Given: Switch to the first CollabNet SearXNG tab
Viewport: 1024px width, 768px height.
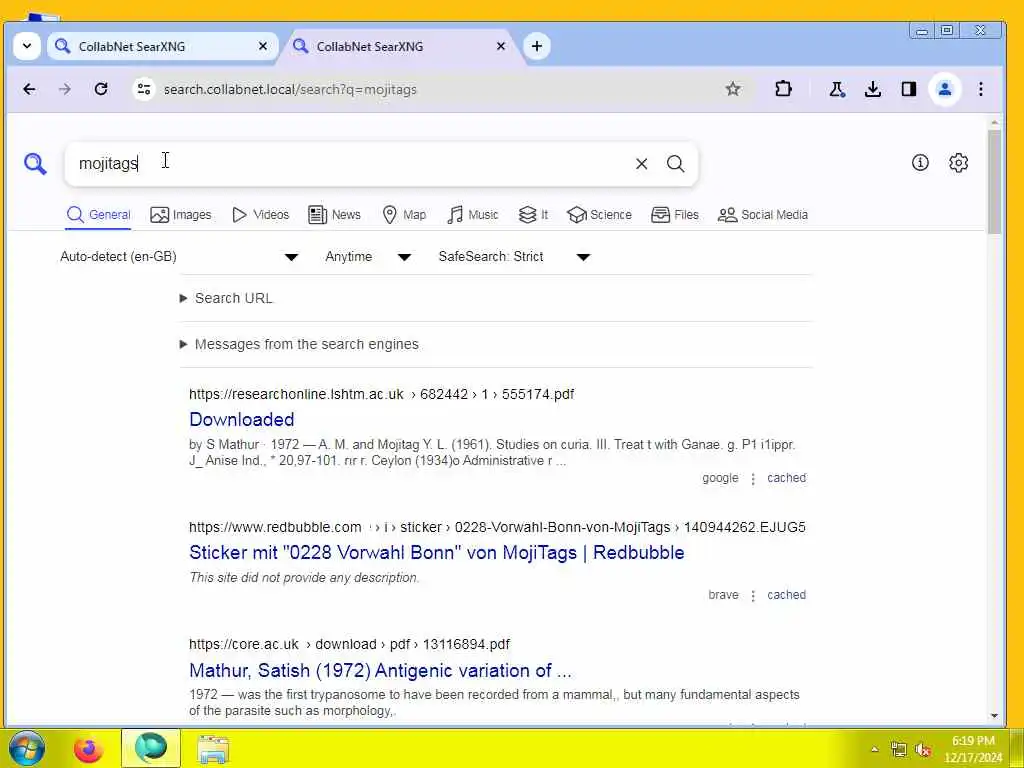Looking at the screenshot, I should (x=161, y=46).
